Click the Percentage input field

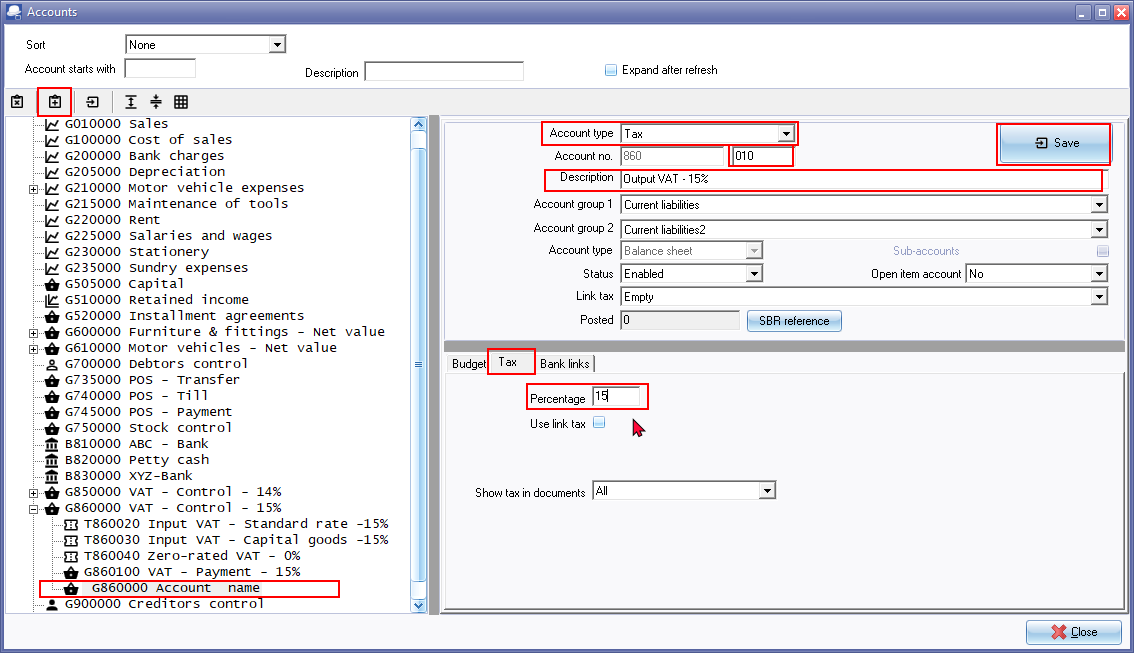coord(616,397)
